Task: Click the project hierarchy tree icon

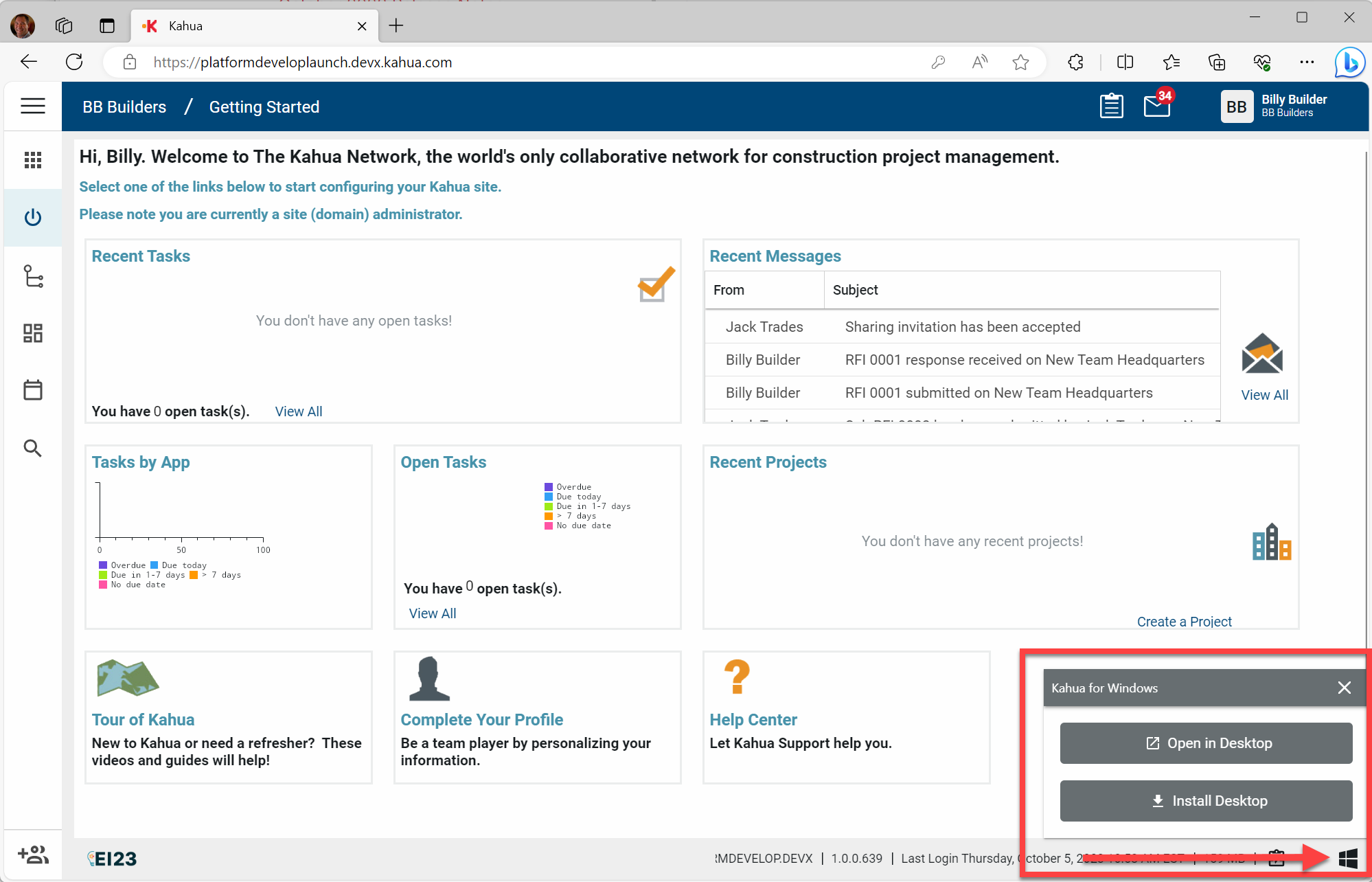Action: tap(32, 276)
